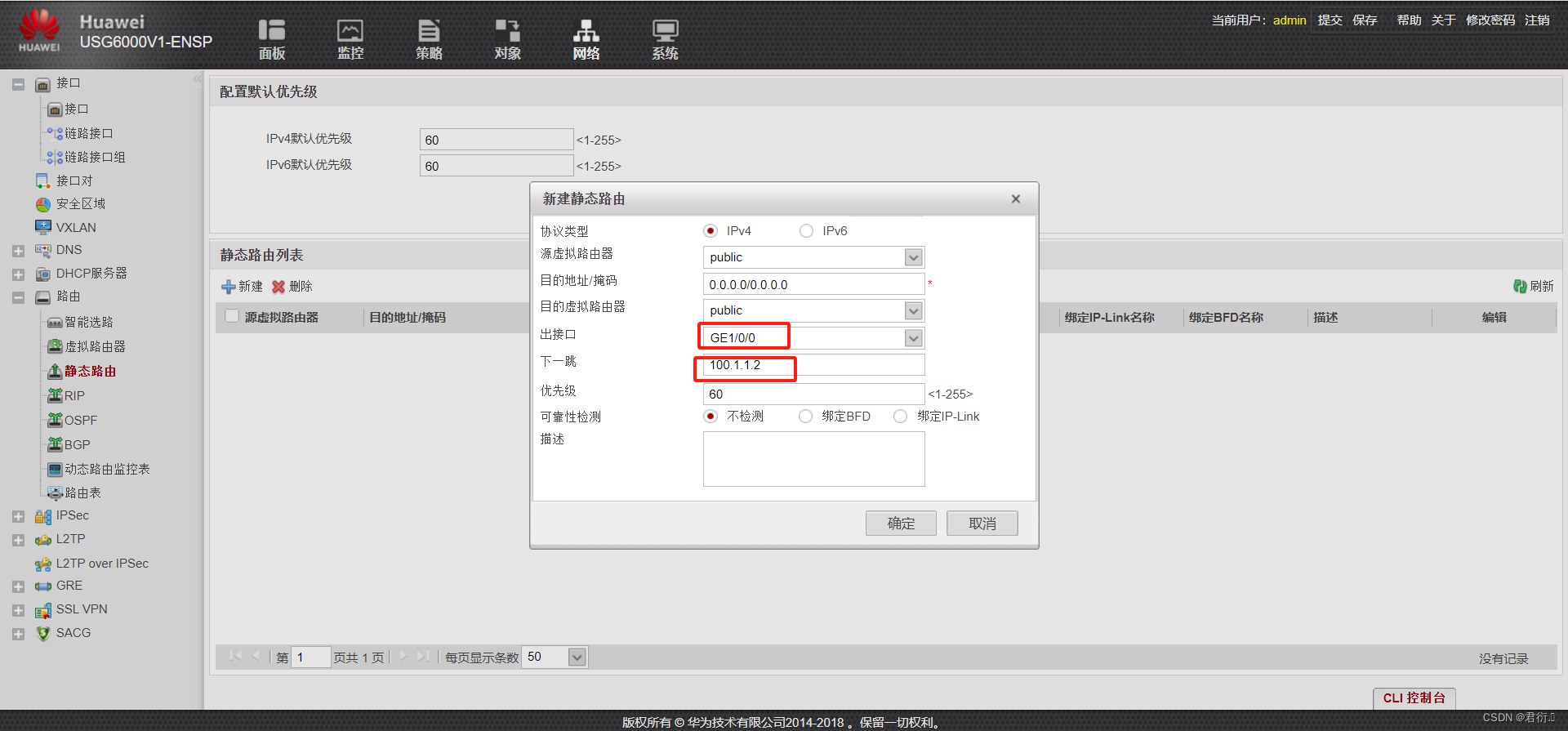Click page number input field
This screenshot has width=1568, height=731.
(311, 657)
